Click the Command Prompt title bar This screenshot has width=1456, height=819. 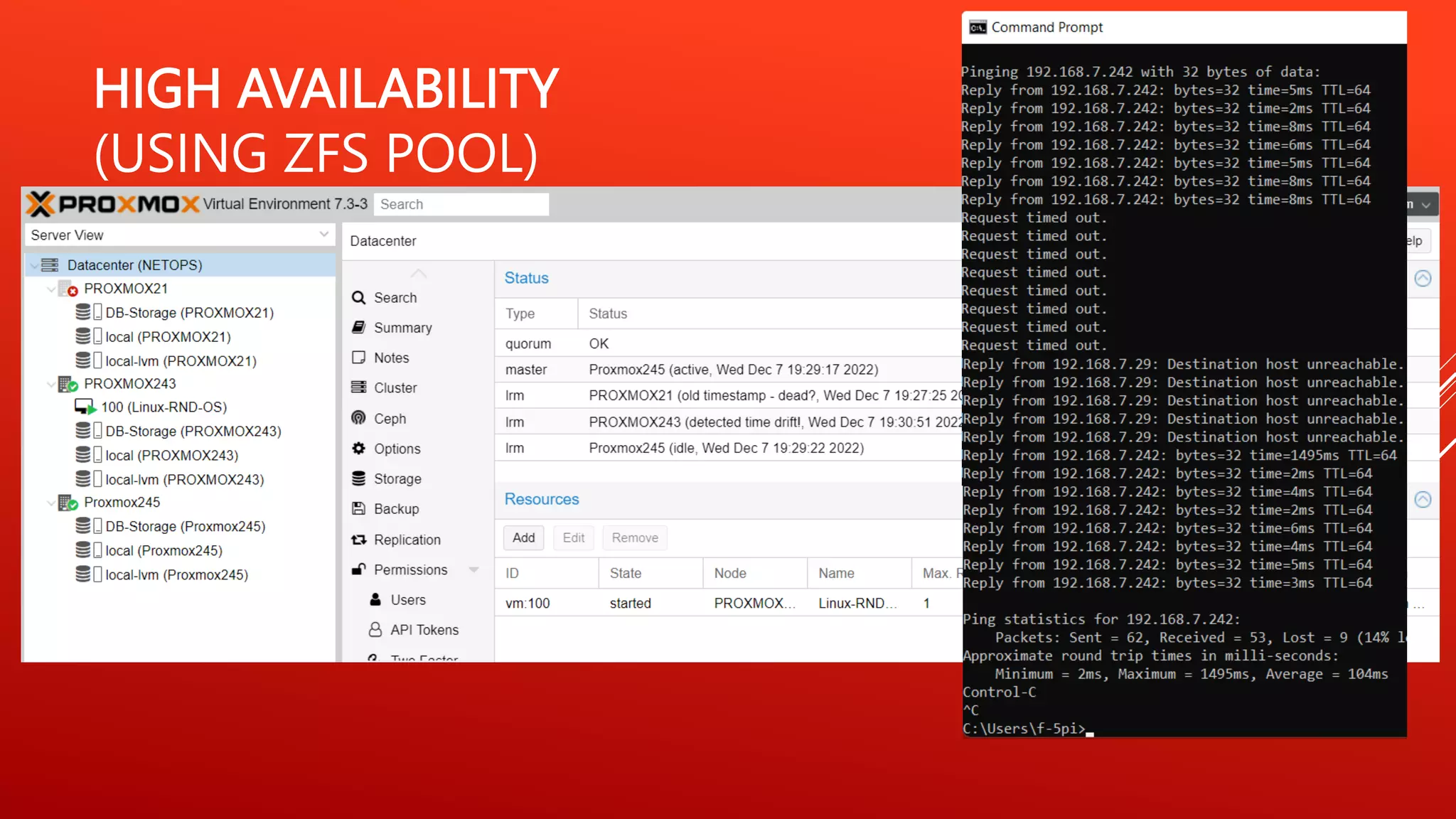1184,28
